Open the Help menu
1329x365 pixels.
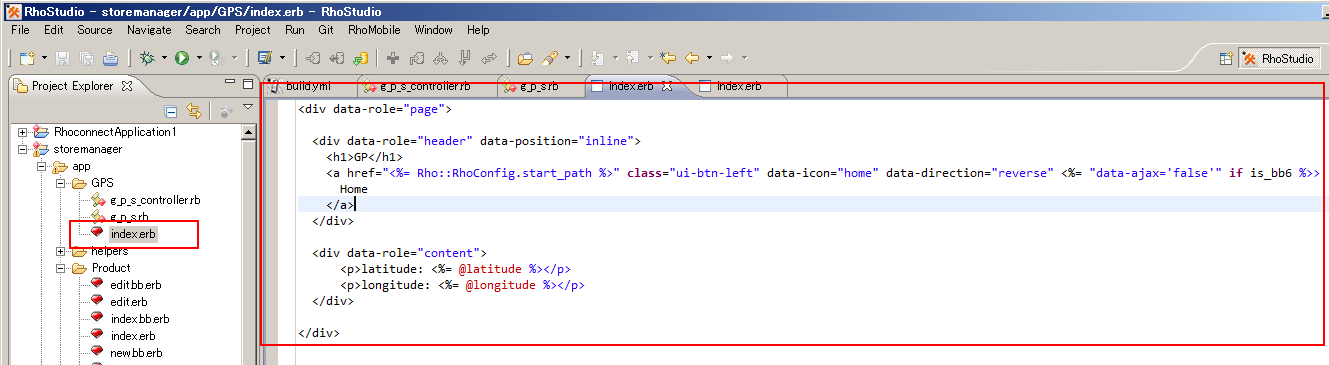(x=478, y=30)
